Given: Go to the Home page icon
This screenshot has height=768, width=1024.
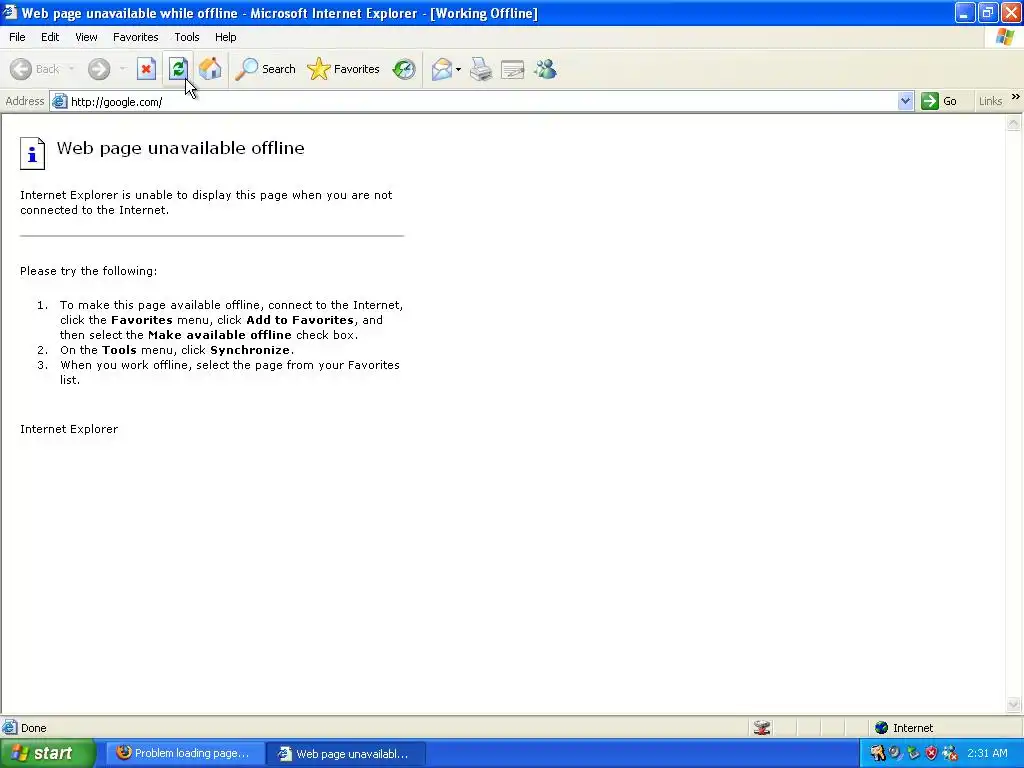Looking at the screenshot, I should pos(210,69).
